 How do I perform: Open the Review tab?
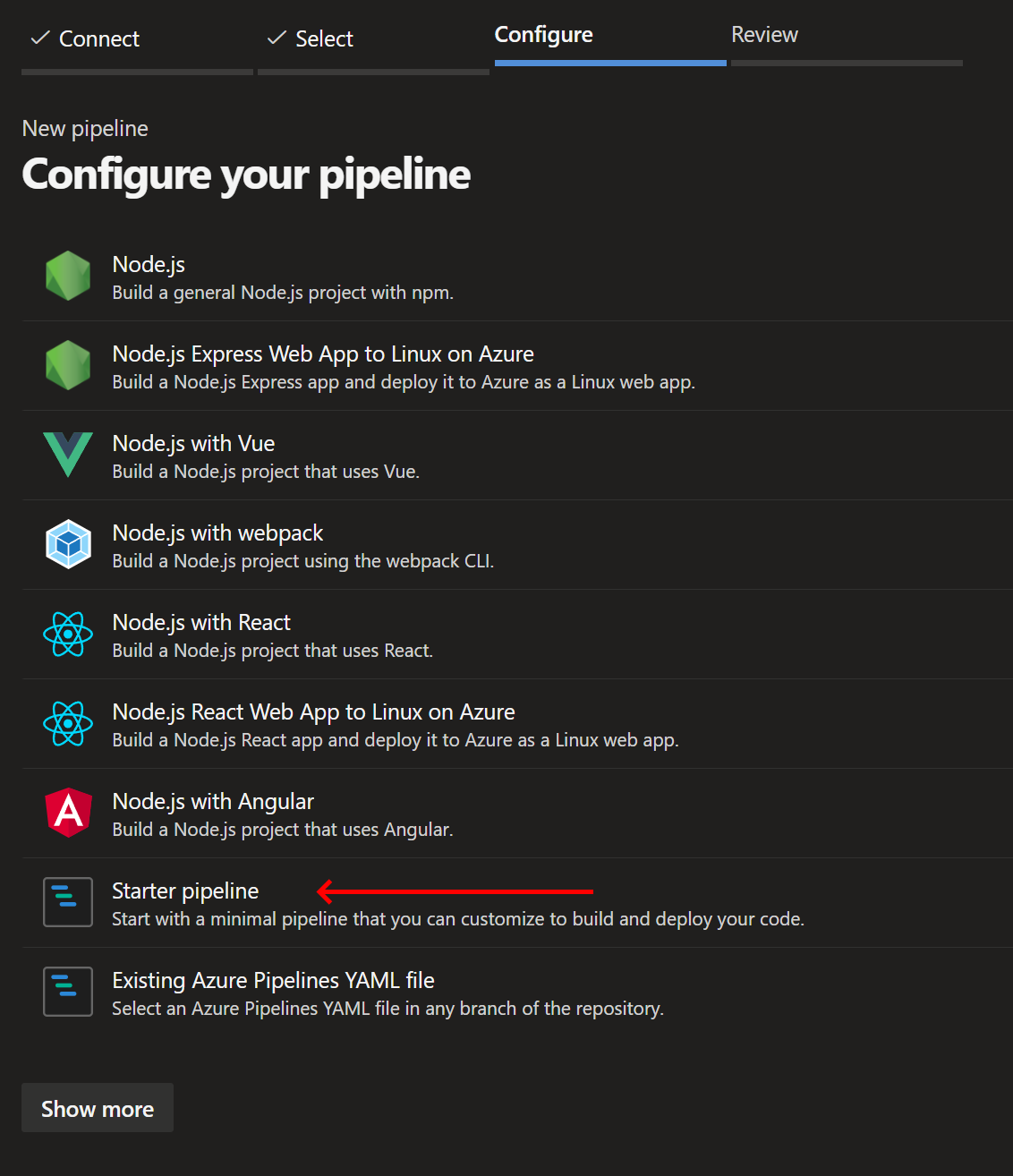pyautogui.click(x=764, y=35)
